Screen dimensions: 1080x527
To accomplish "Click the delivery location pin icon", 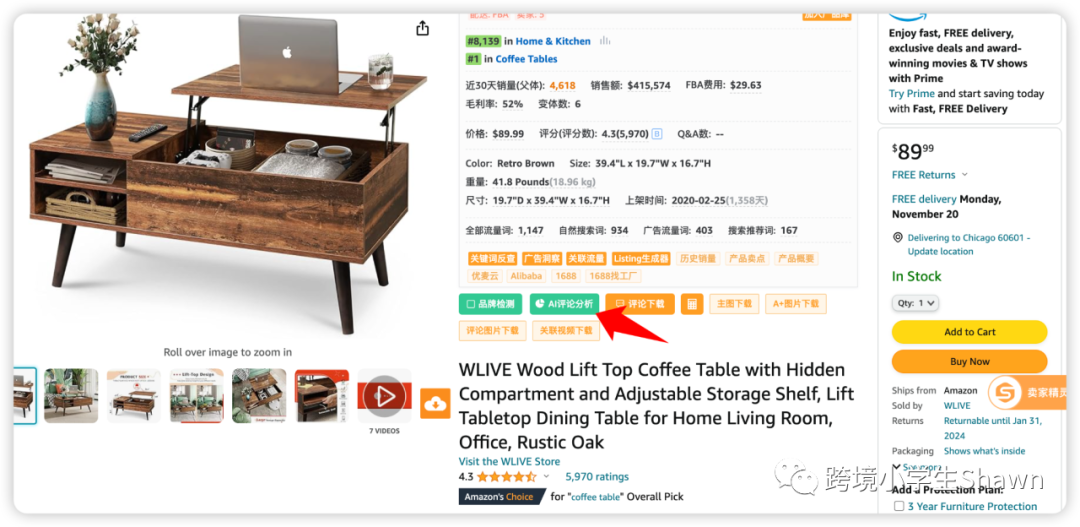I will click(x=897, y=238).
